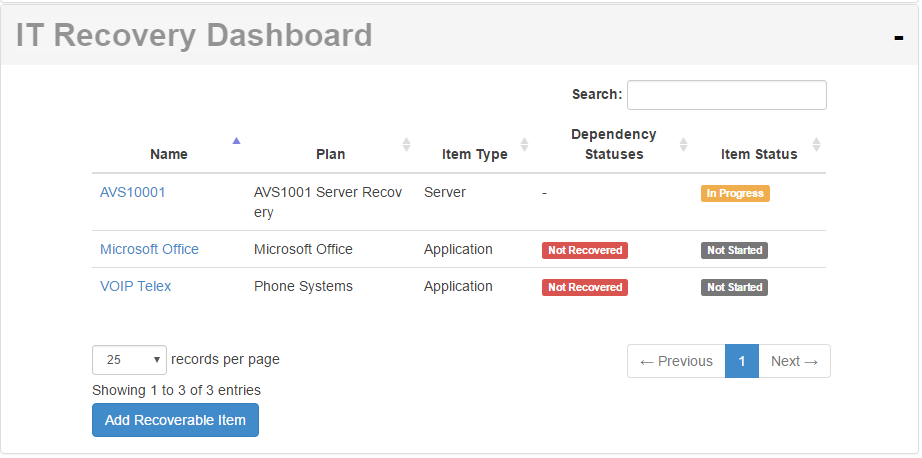
Task: Collapse the IT Recovery Dashboard panel
Action: [898, 38]
